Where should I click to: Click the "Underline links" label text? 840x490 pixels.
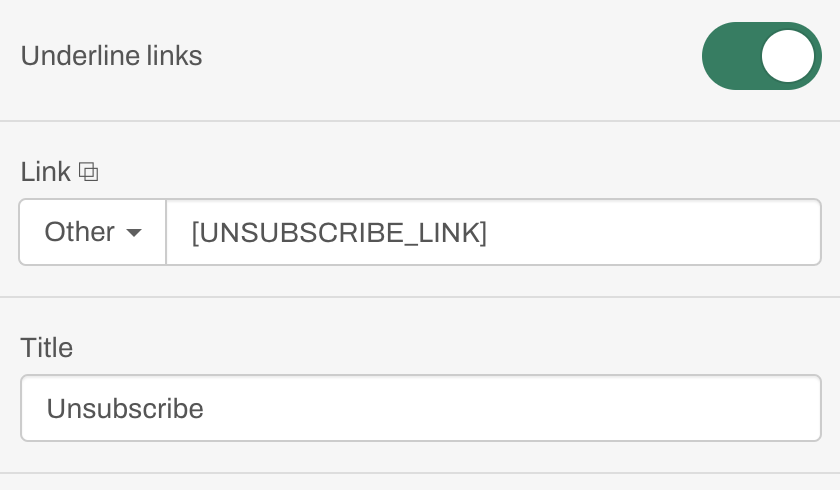(x=111, y=56)
